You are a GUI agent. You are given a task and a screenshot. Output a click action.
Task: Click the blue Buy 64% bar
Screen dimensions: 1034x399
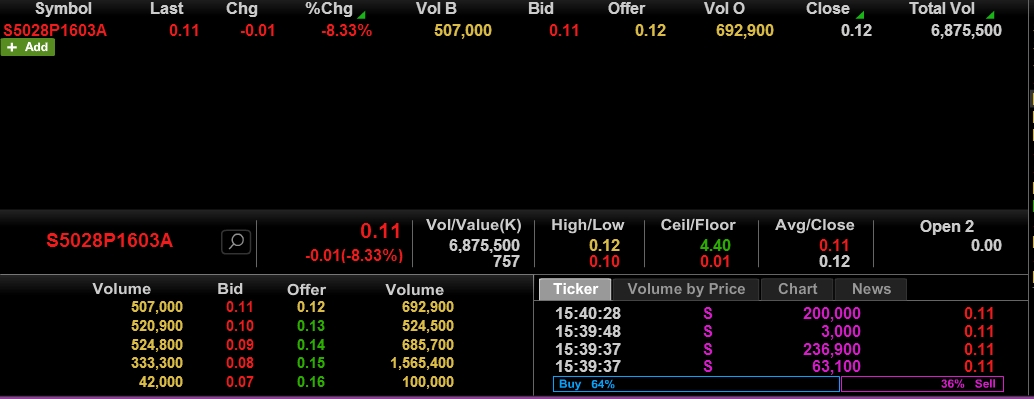pyautogui.click(x=696, y=384)
